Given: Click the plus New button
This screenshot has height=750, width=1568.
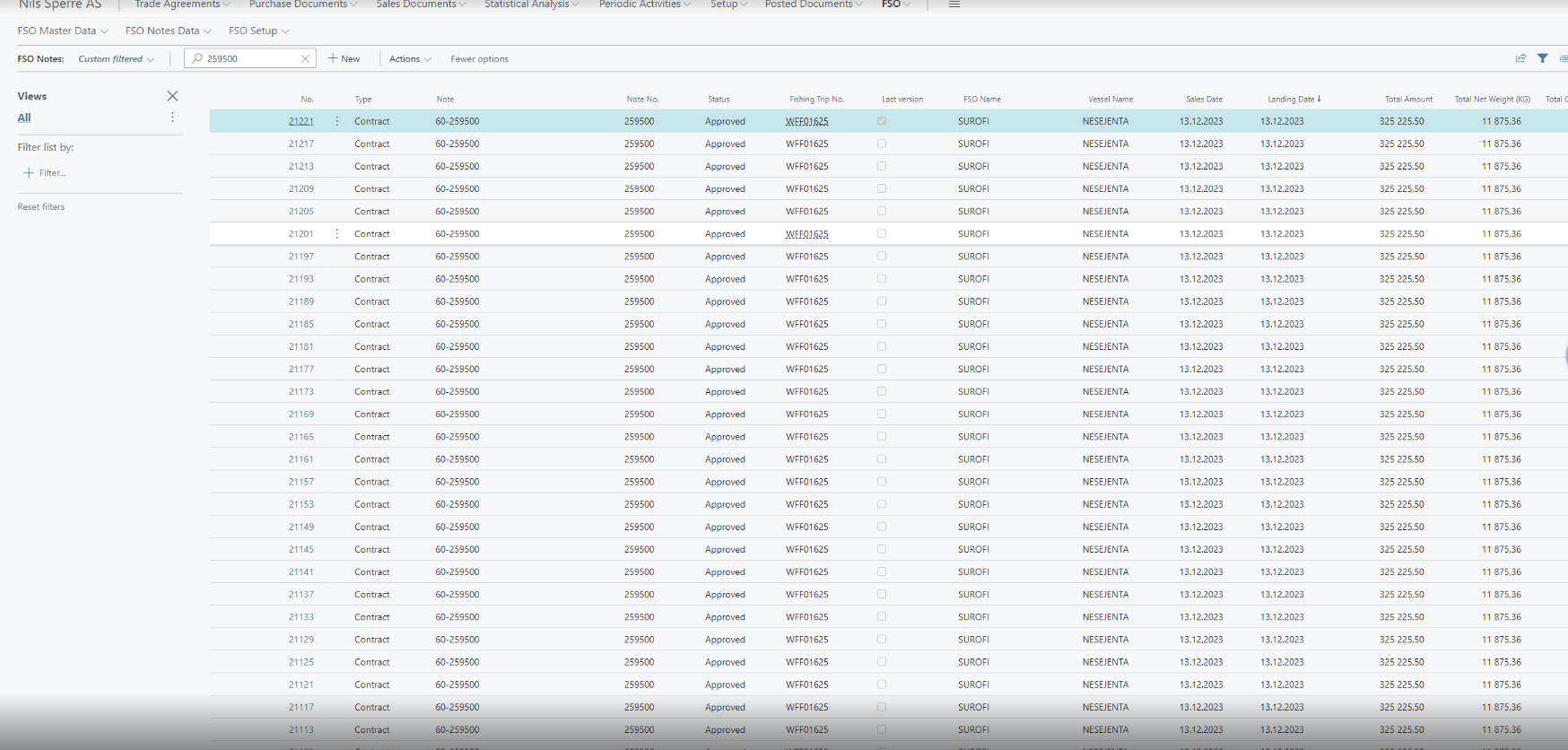Looking at the screenshot, I should tap(344, 59).
